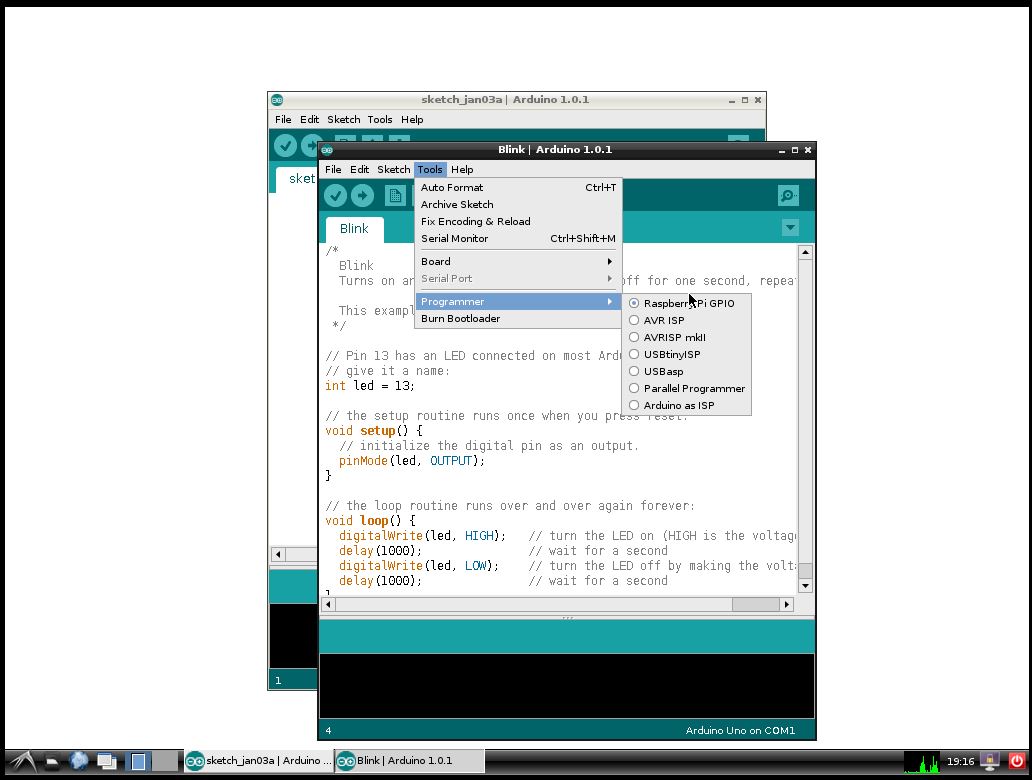Viewport: 1032px width, 780px height.
Task: Open Sketch menu in Blink window
Action: [x=394, y=170]
